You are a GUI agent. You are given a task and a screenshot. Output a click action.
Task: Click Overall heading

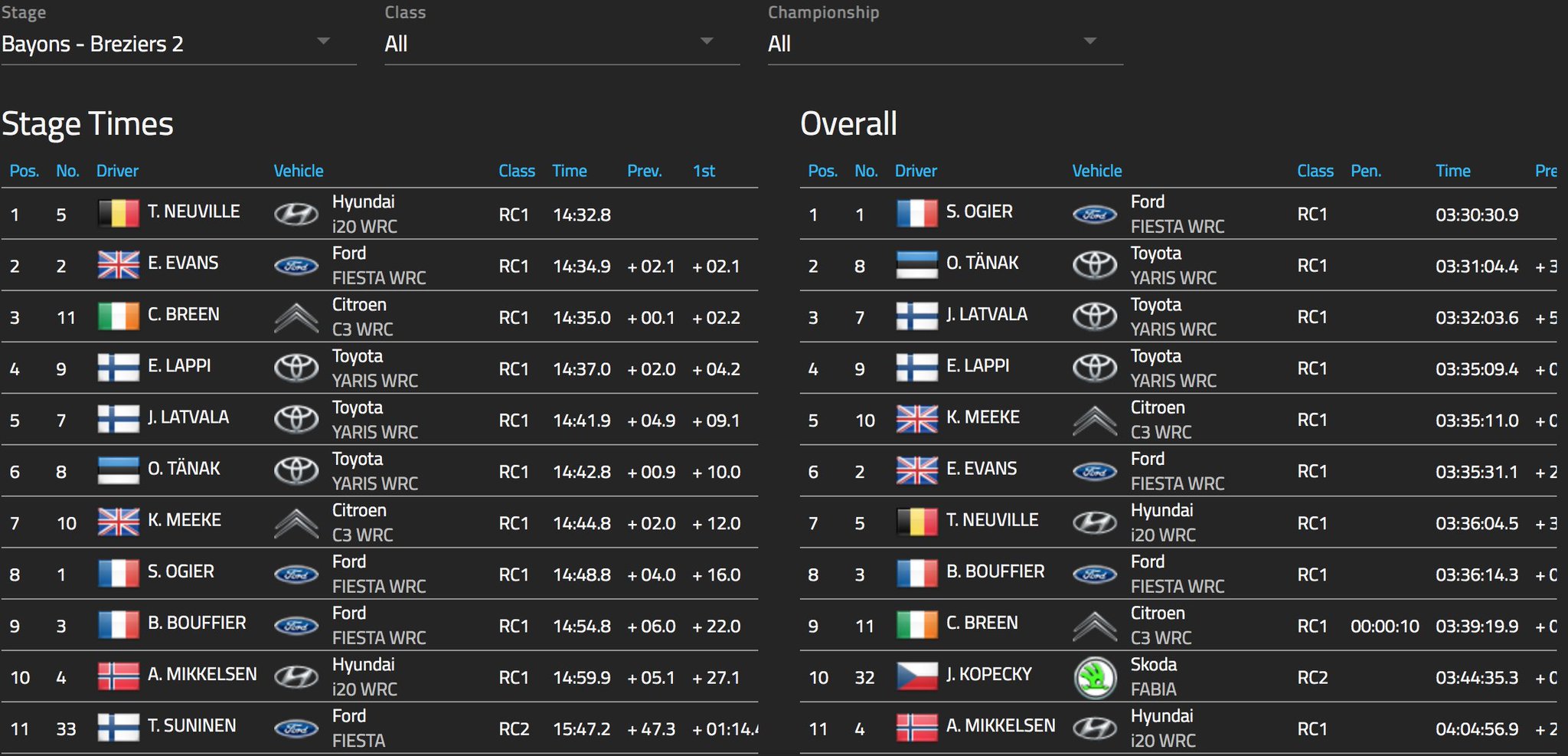(848, 124)
